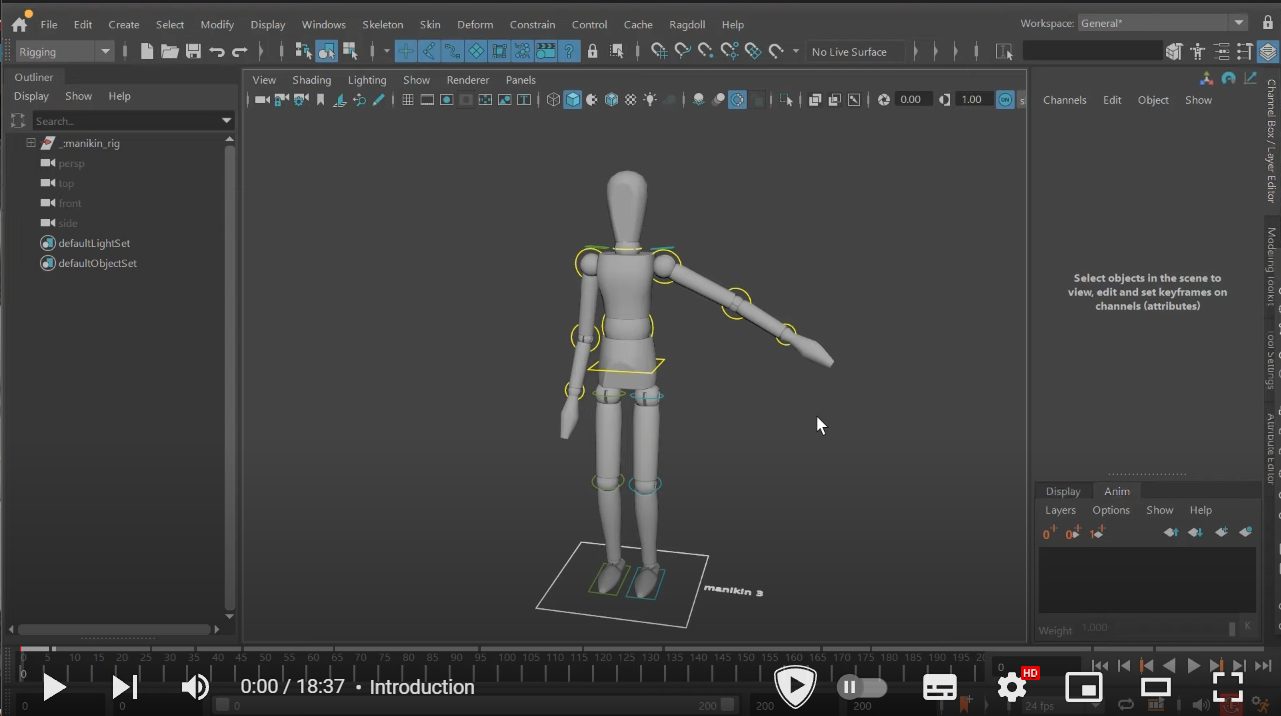This screenshot has width=1281, height=716.
Task: Click the wireframe cube shading icon
Action: [553, 100]
